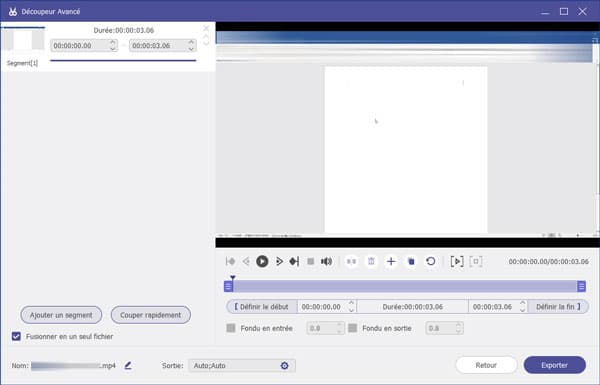Select the Segment[1] thumbnail
This screenshot has width=600, height=385.
23,39
